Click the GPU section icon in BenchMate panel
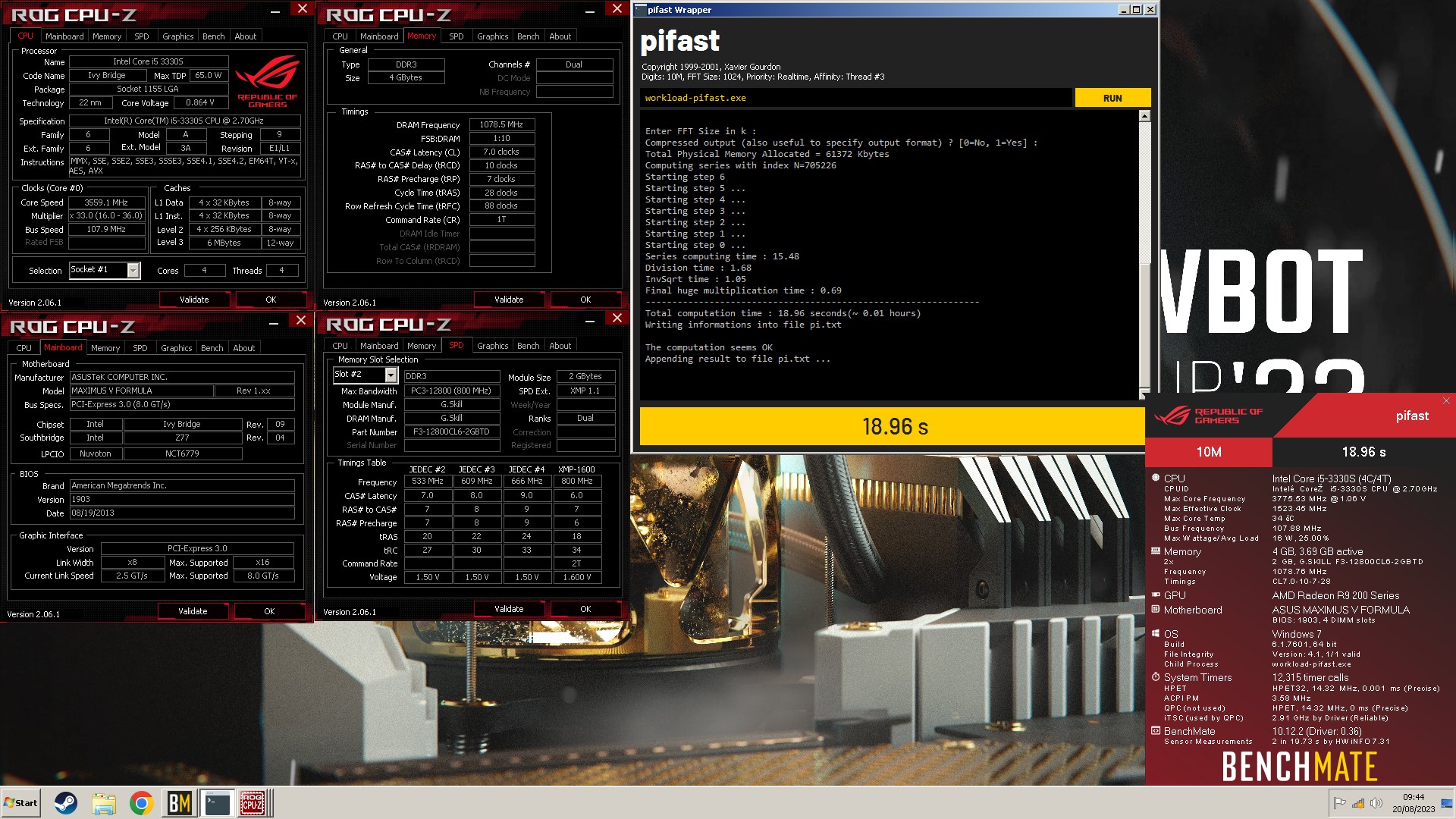This screenshot has height=819, width=1456. [x=1156, y=595]
